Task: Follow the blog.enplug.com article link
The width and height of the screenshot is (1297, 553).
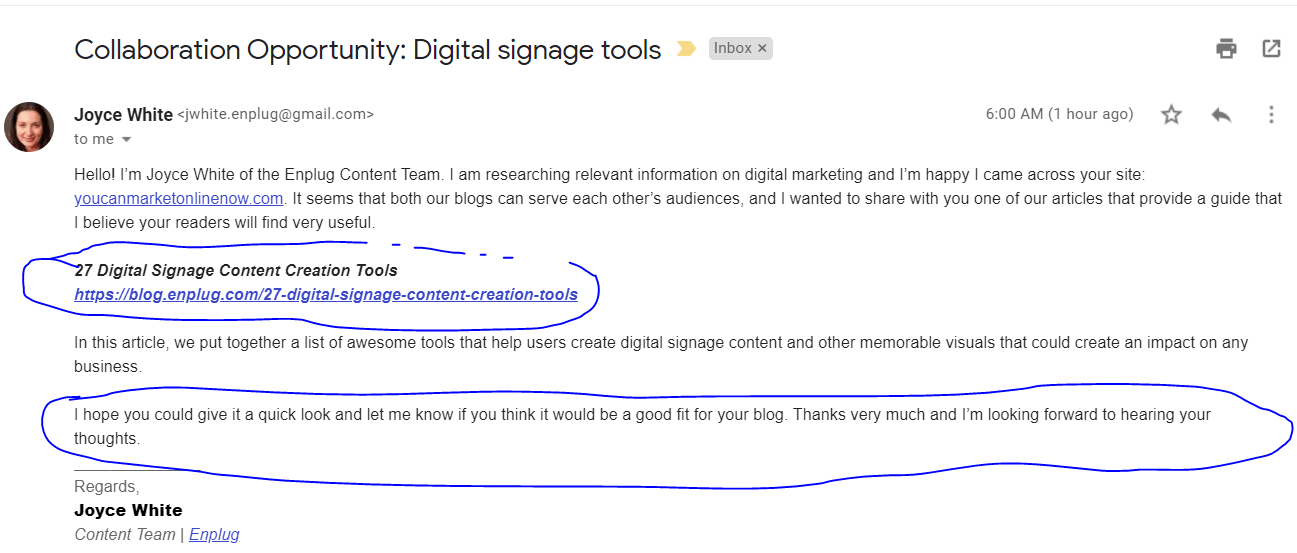Action: point(326,295)
